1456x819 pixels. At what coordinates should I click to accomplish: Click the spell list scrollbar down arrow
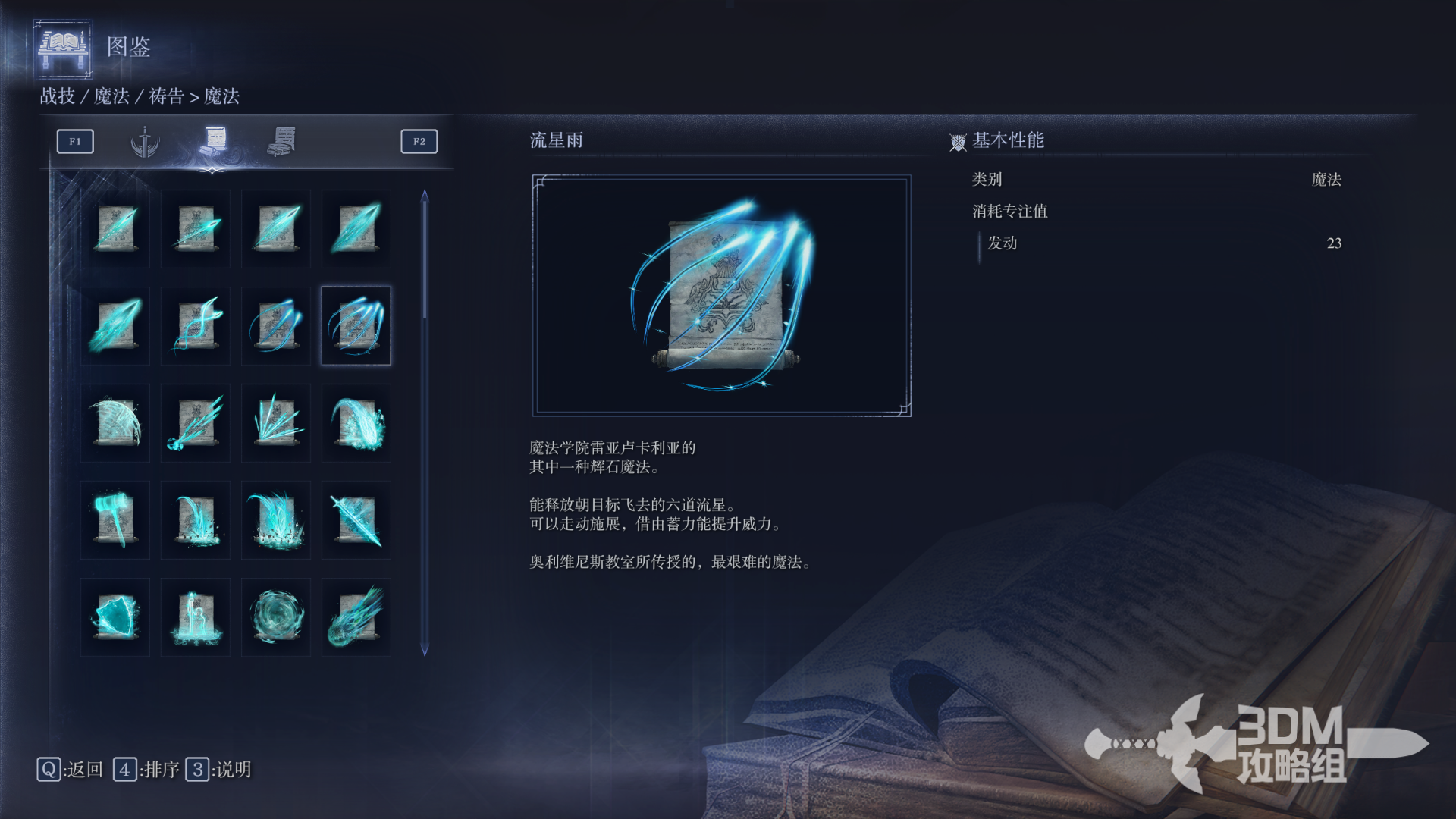425,650
